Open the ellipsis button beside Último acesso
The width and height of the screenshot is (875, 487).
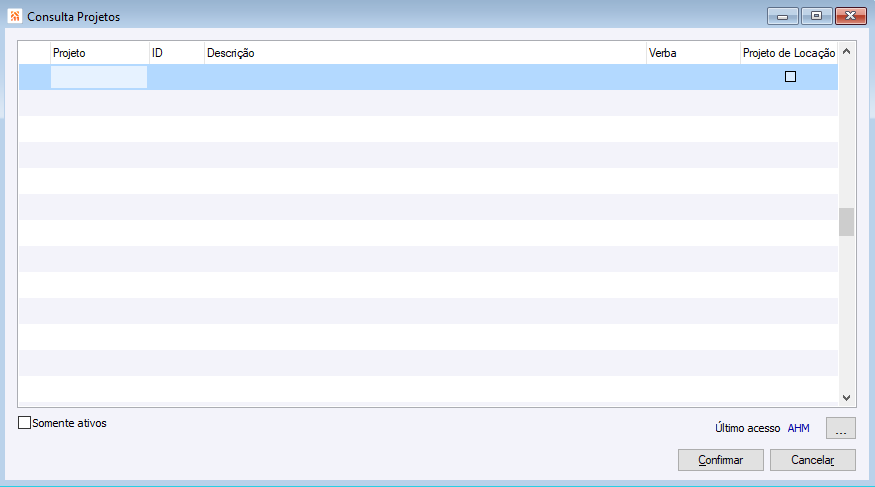point(840,428)
